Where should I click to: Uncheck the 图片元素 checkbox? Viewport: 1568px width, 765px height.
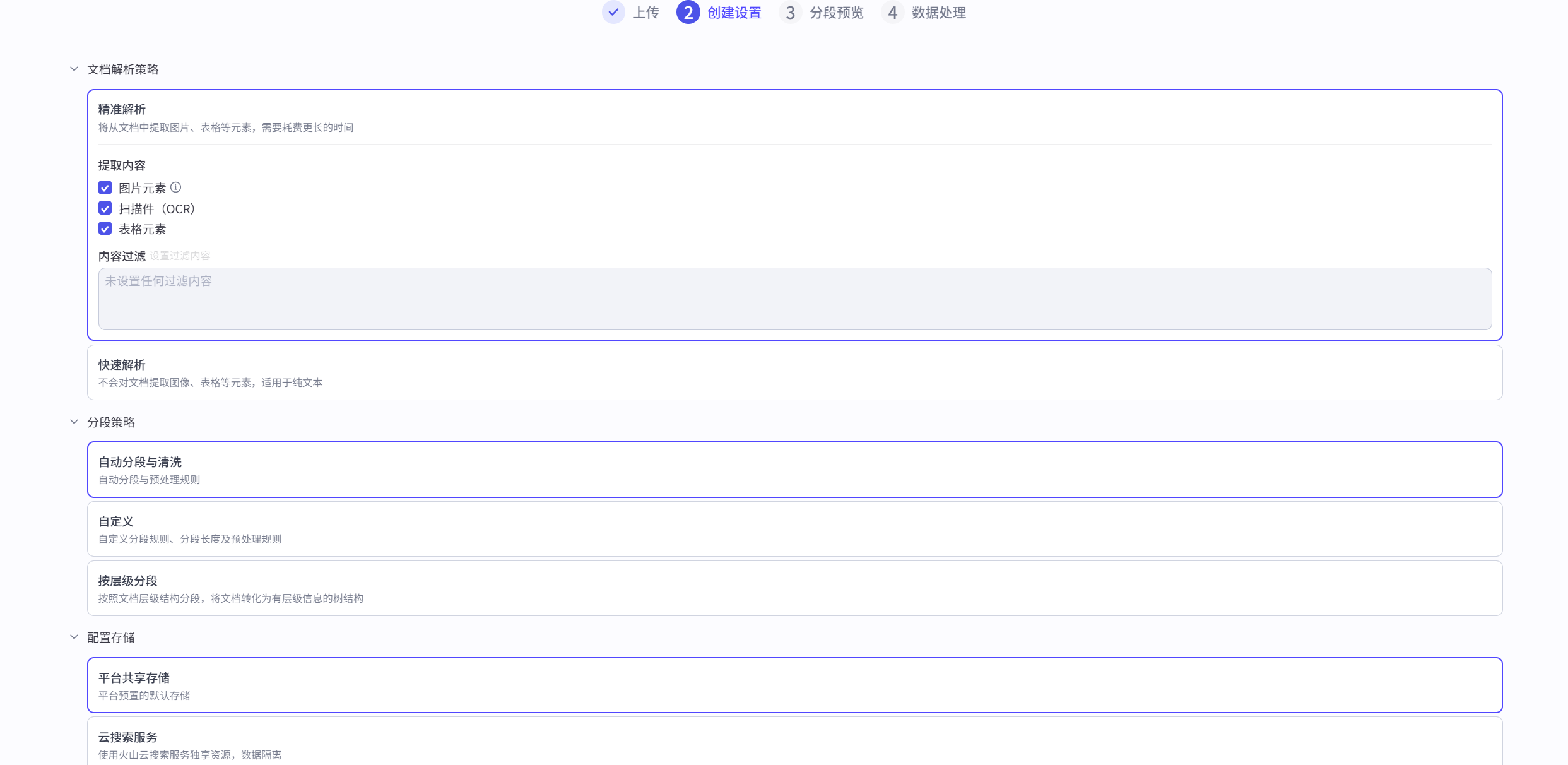pos(105,188)
